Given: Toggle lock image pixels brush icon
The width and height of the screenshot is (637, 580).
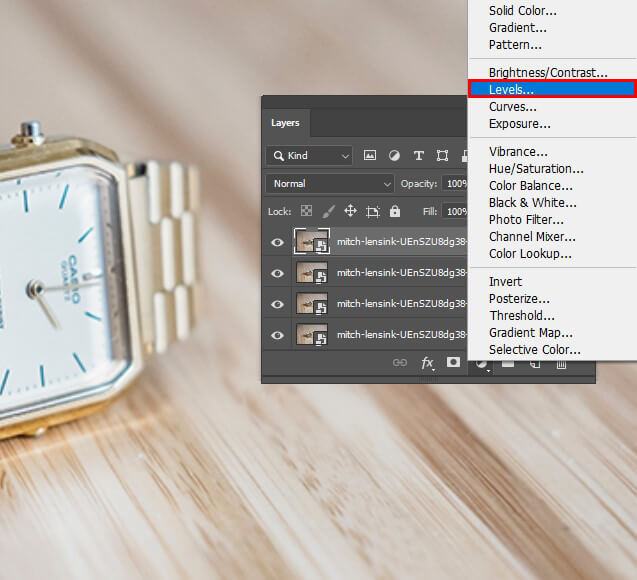Looking at the screenshot, I should click(x=328, y=211).
